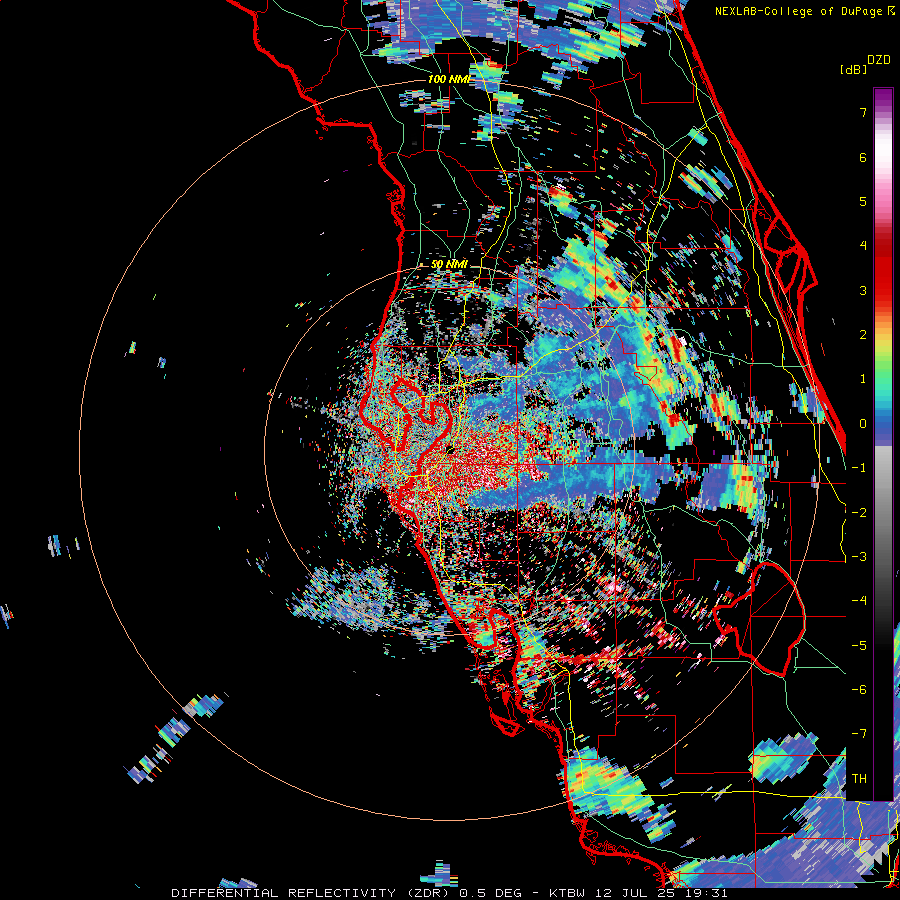Click the -5 value on the ZDR scale
This screenshot has width=900, height=900.
(859, 646)
